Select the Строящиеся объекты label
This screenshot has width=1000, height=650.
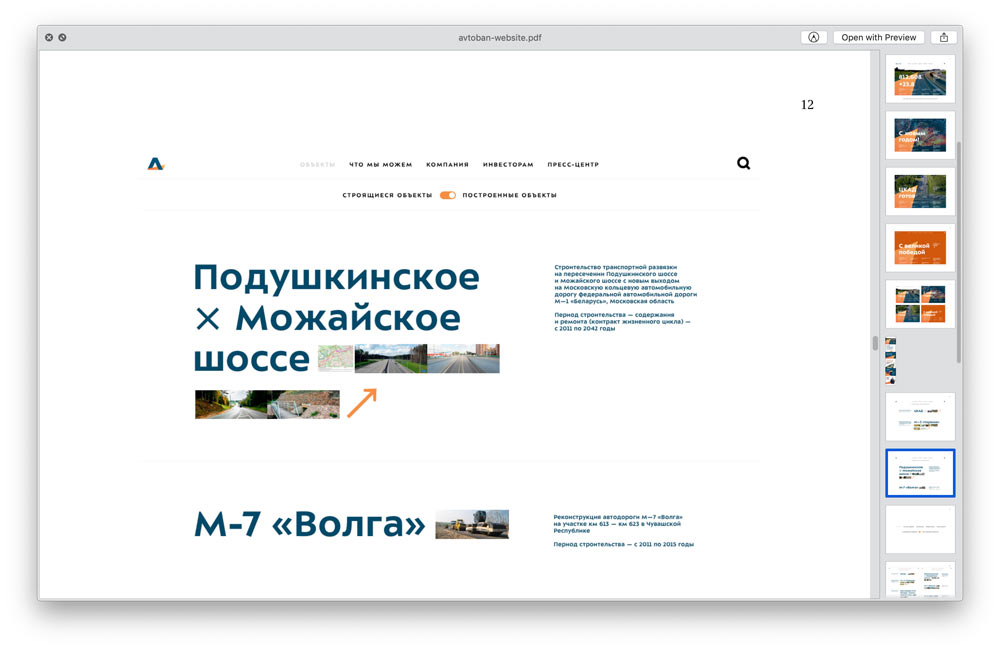pos(387,195)
